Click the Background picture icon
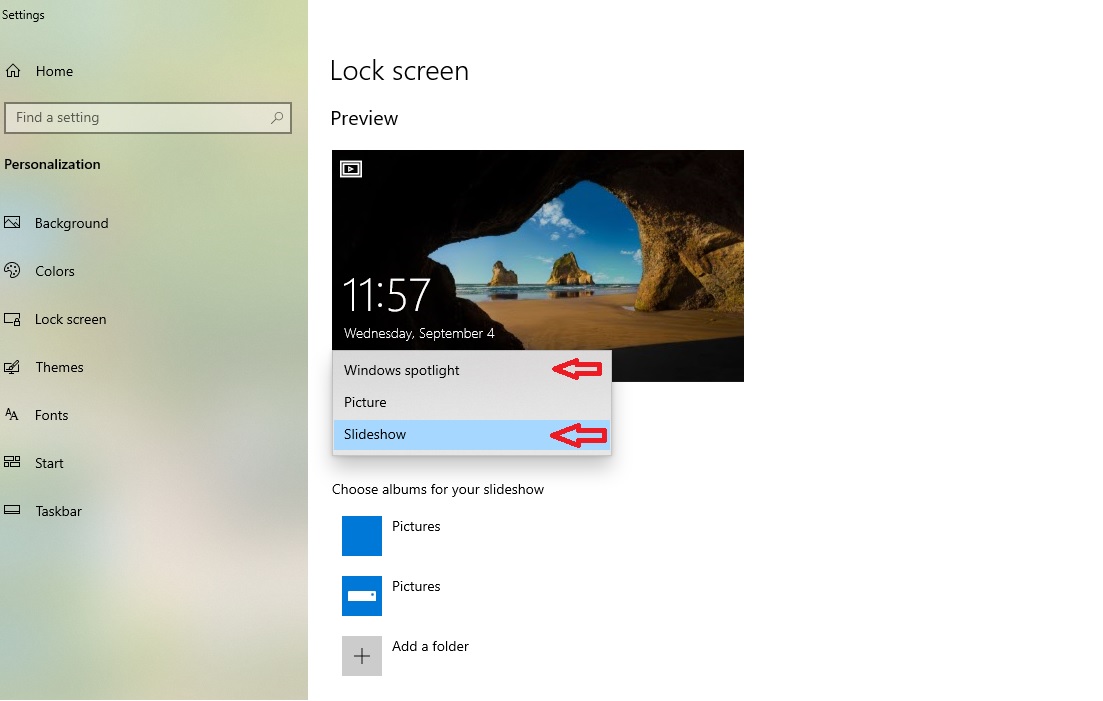 pos(12,223)
